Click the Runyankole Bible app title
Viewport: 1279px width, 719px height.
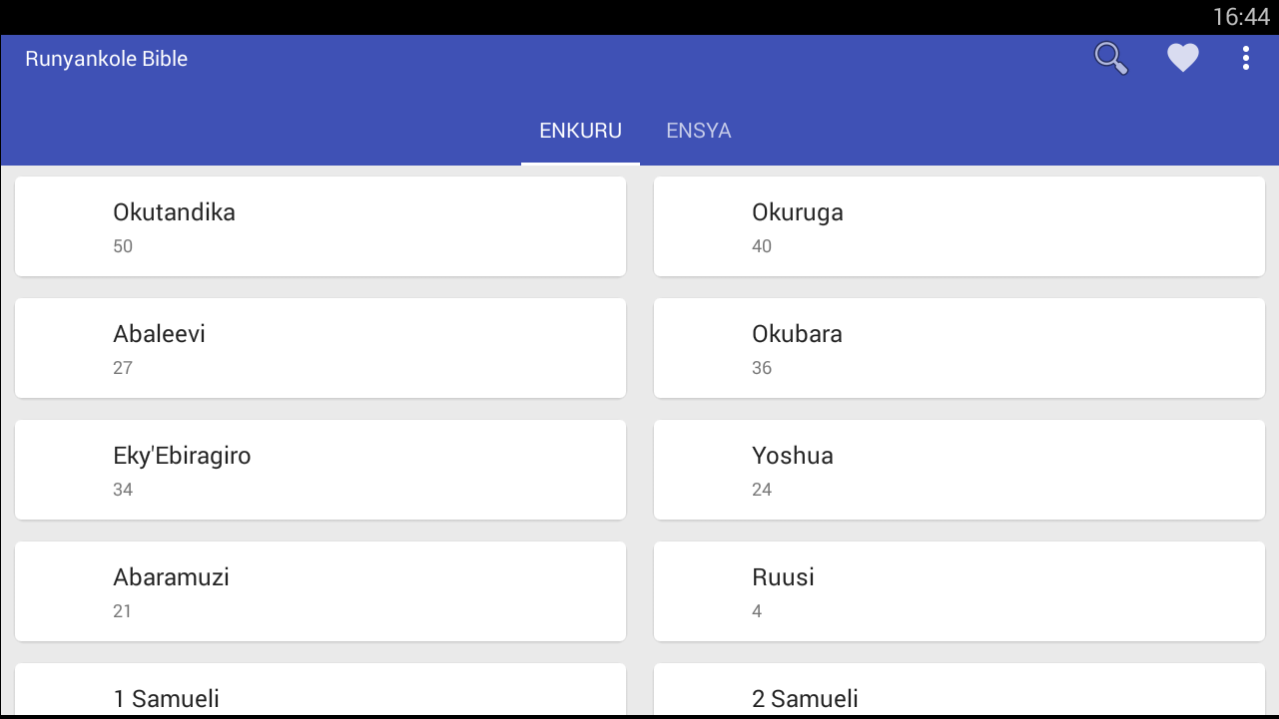pyautogui.click(x=107, y=59)
